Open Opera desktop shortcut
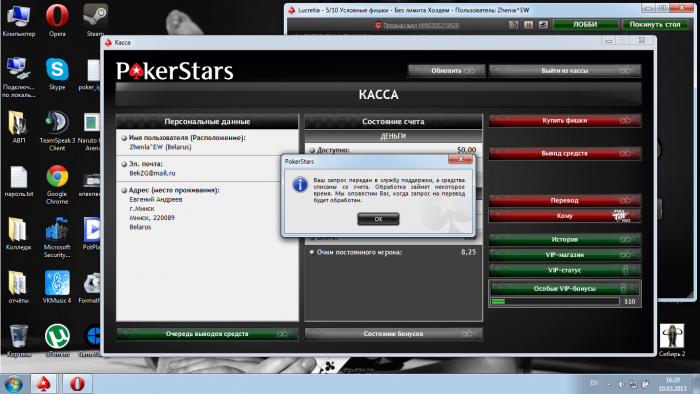 (x=57, y=21)
